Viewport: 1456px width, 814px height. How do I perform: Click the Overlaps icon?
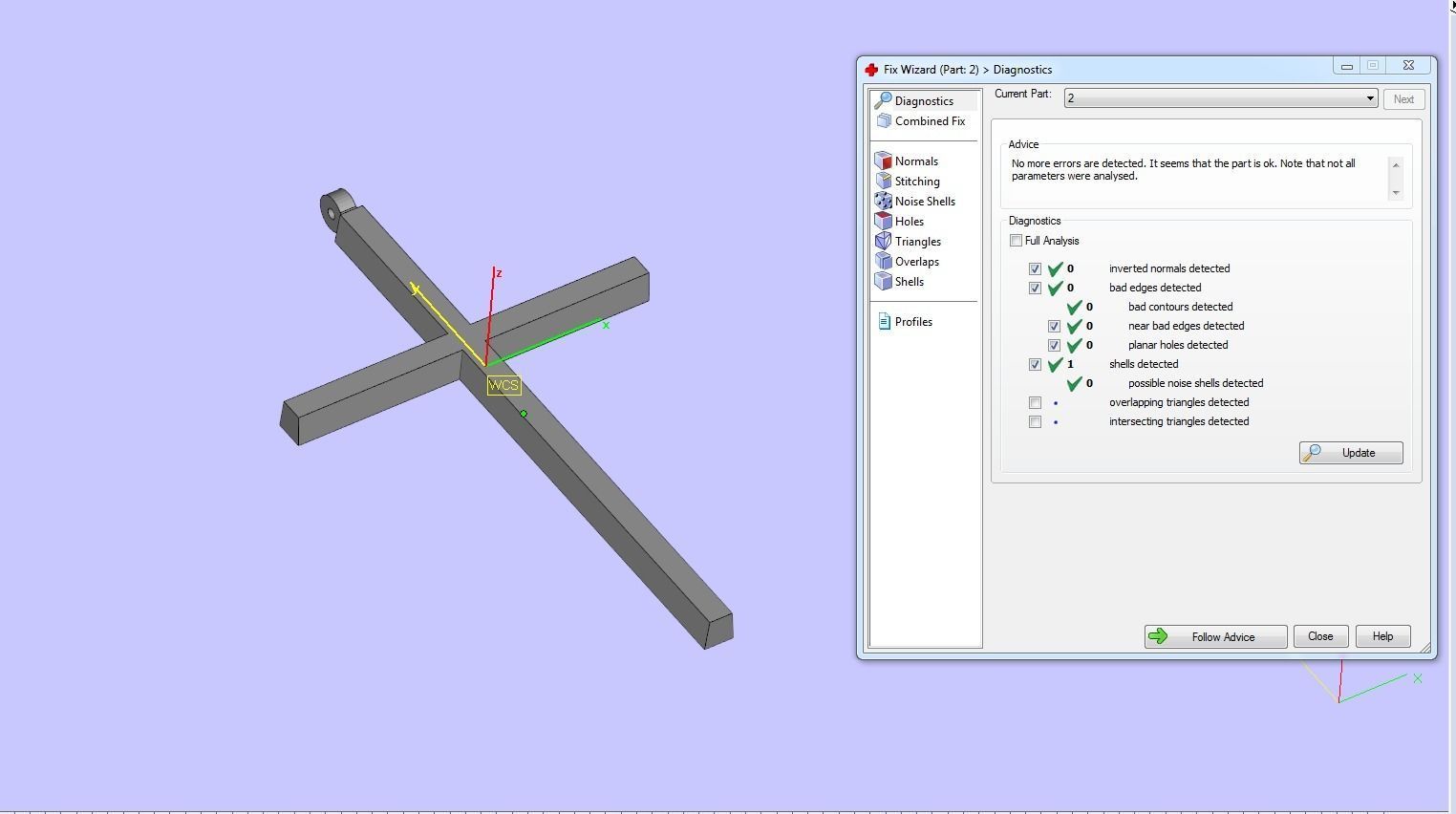tap(883, 262)
